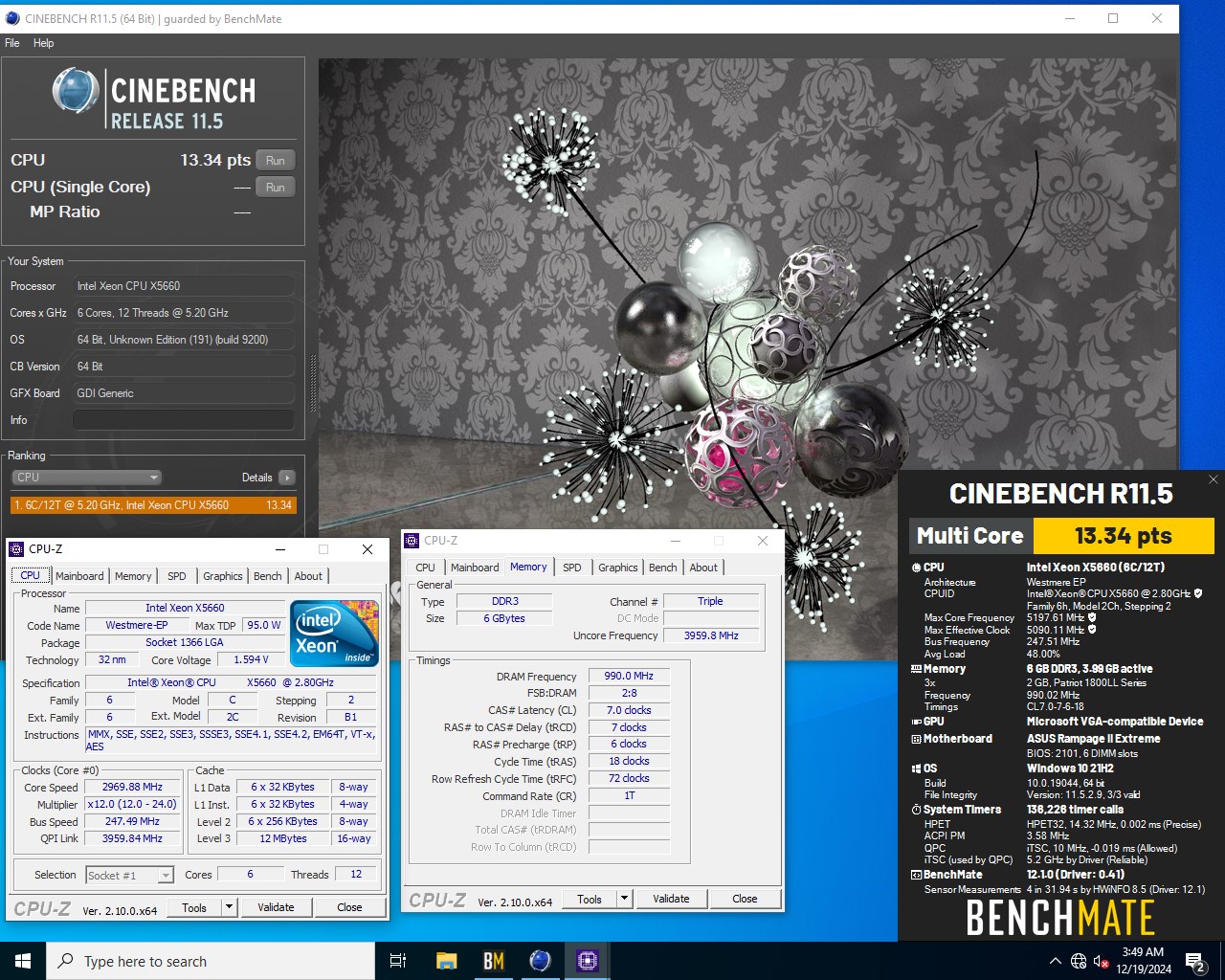The image size is (1225, 980).
Task: Close the BenchMate result overlay
Action: (1213, 479)
